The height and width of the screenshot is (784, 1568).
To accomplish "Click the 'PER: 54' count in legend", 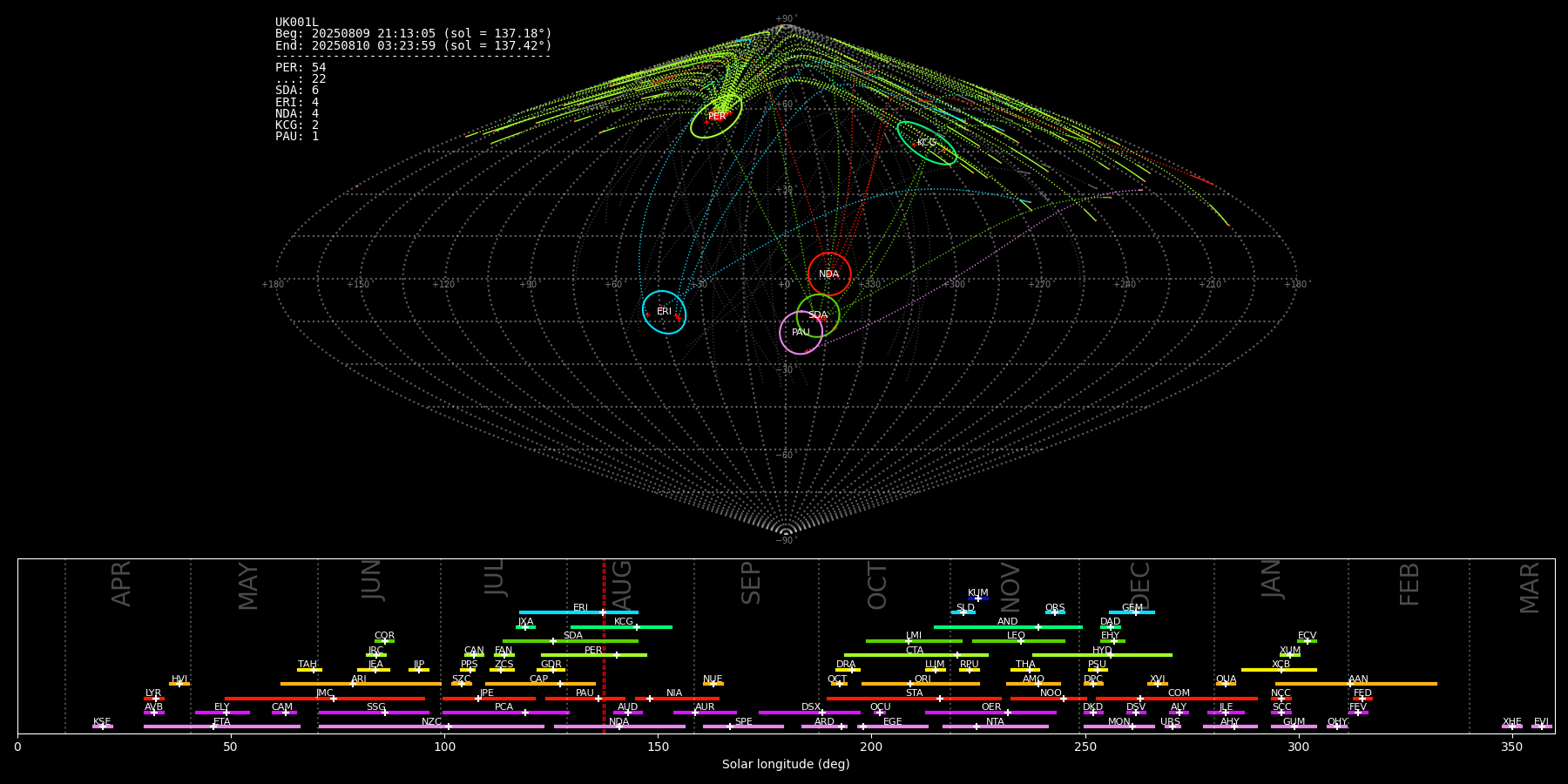I will (301, 68).
